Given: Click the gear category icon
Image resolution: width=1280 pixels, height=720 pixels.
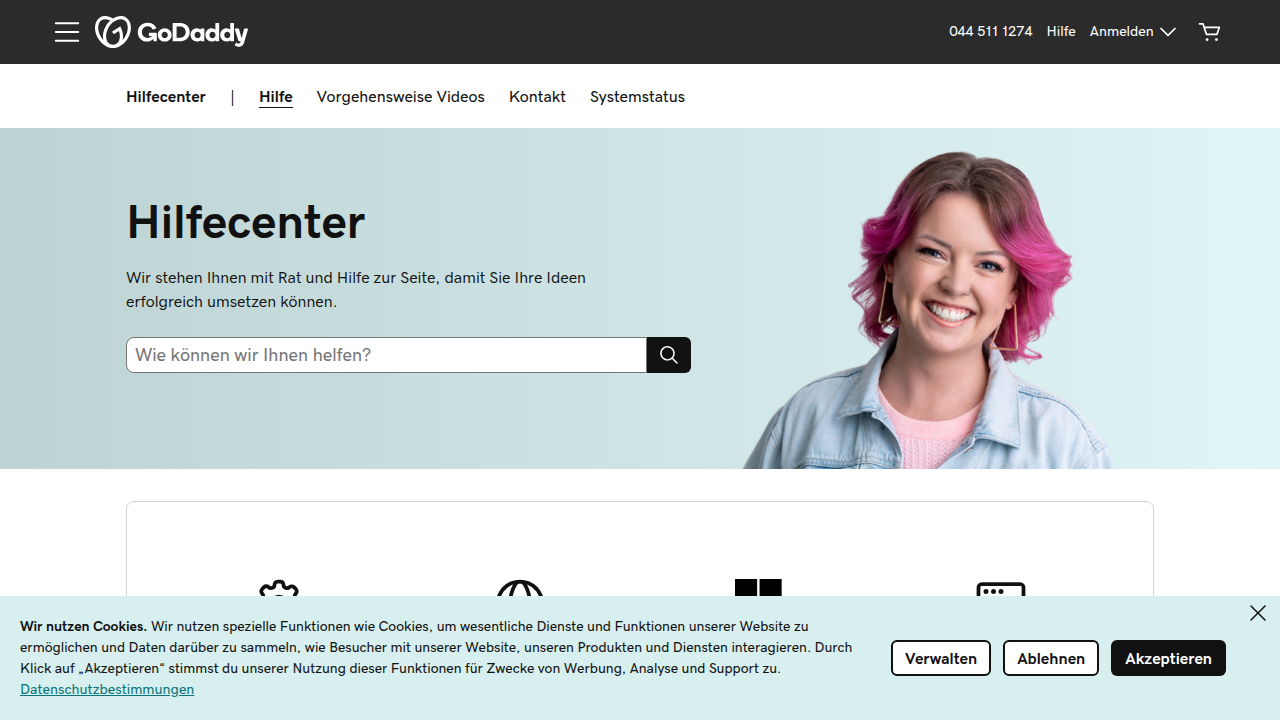Looking at the screenshot, I should [x=279, y=589].
